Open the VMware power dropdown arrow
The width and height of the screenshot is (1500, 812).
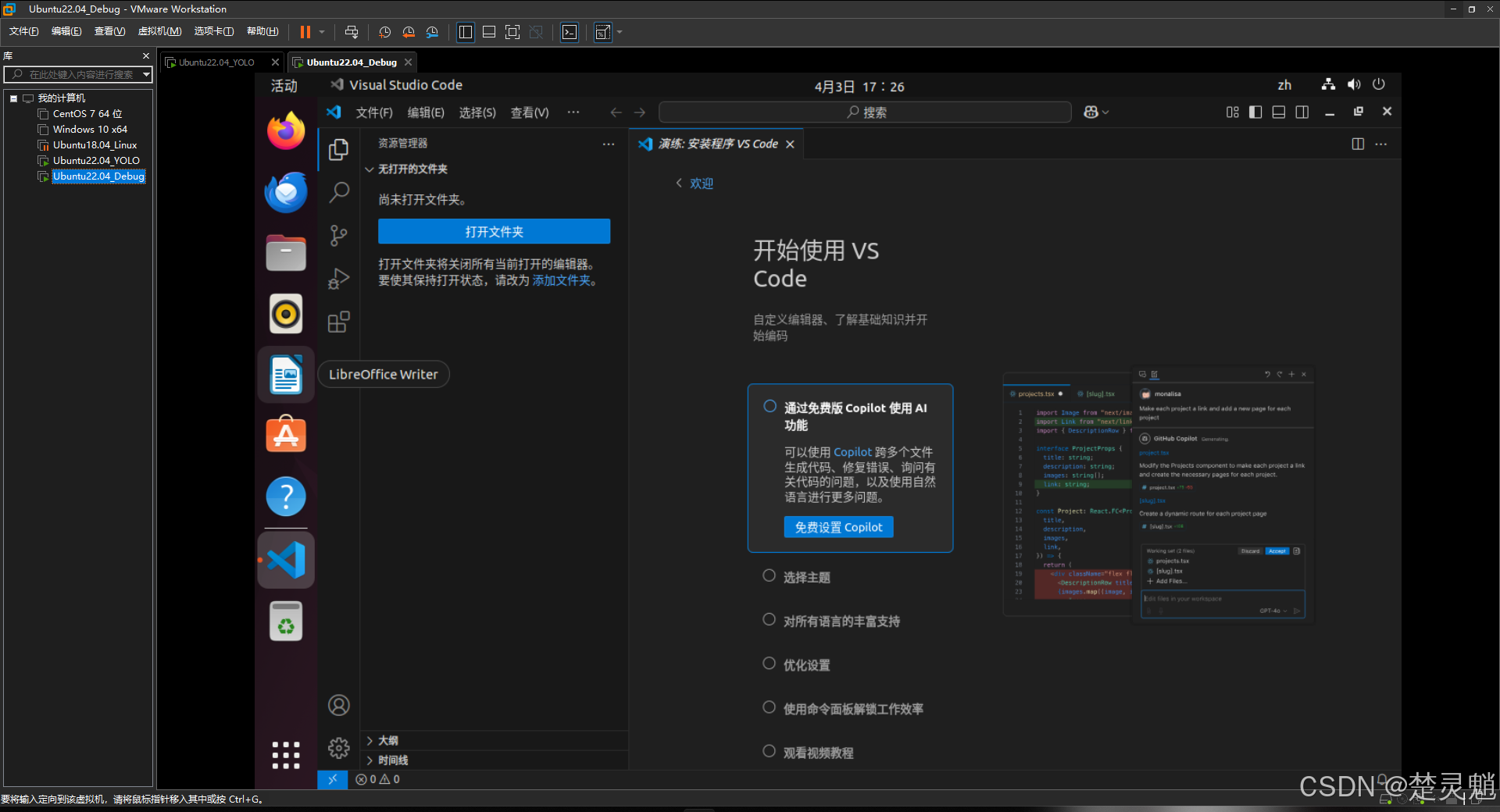[322, 32]
